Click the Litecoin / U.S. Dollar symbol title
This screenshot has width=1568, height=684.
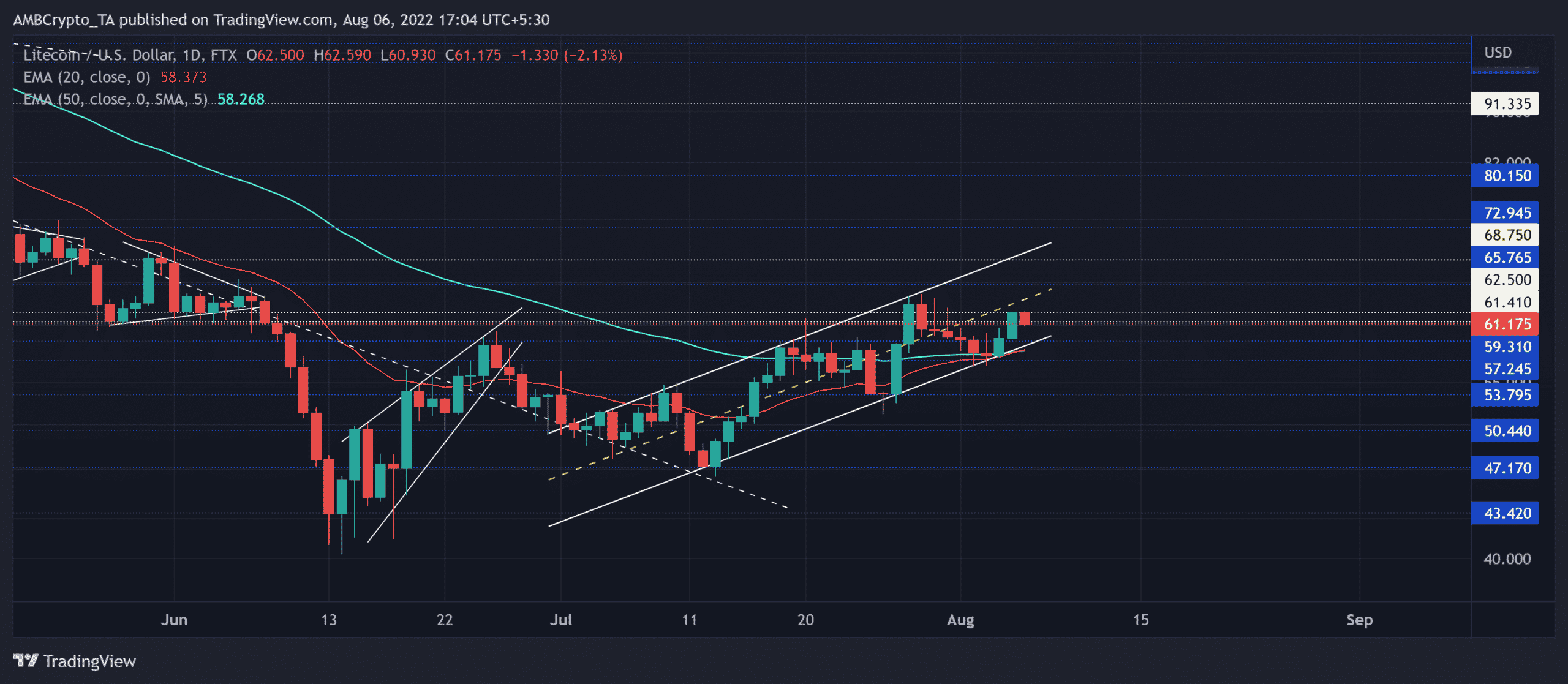[x=130, y=55]
